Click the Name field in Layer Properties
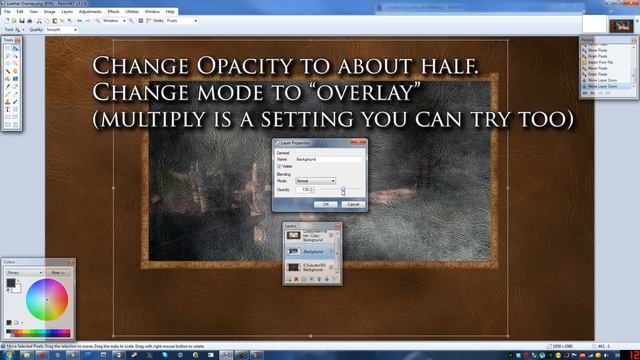This screenshot has width=640, height=360. (329, 159)
